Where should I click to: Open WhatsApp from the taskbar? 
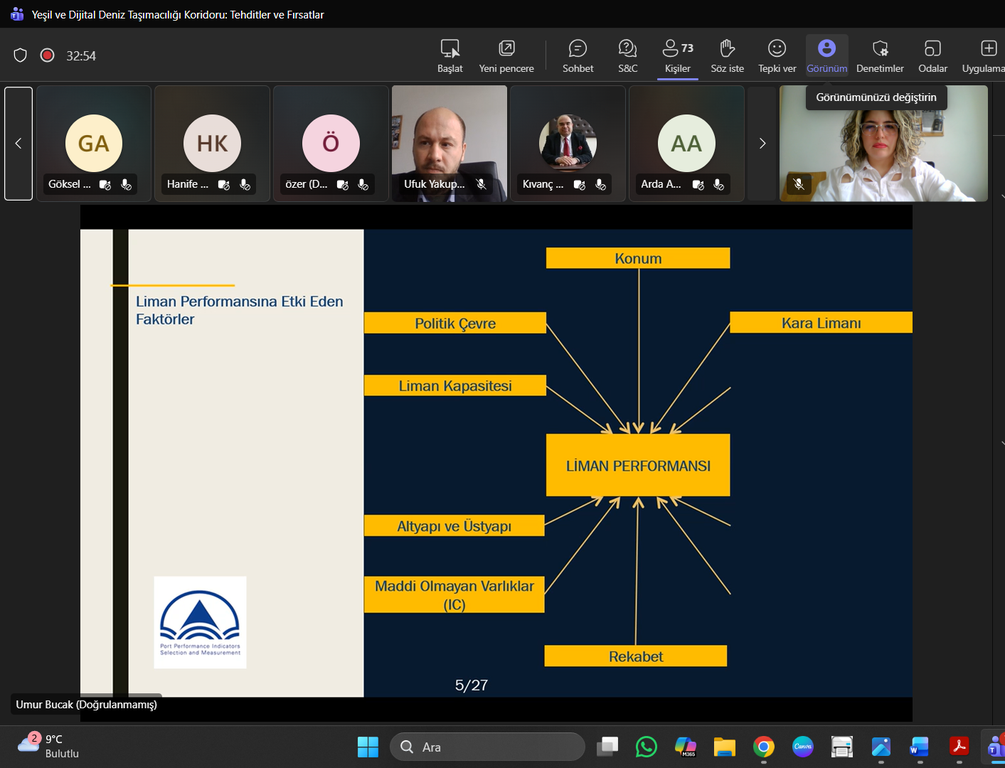coord(646,747)
